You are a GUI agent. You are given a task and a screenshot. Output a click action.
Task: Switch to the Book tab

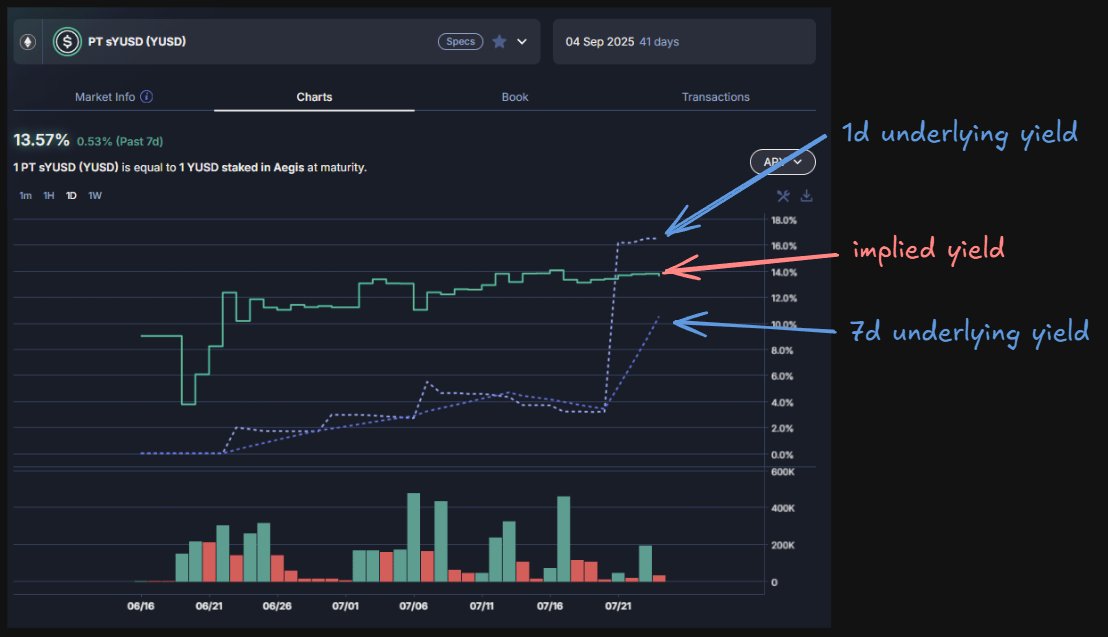pyautogui.click(x=514, y=97)
